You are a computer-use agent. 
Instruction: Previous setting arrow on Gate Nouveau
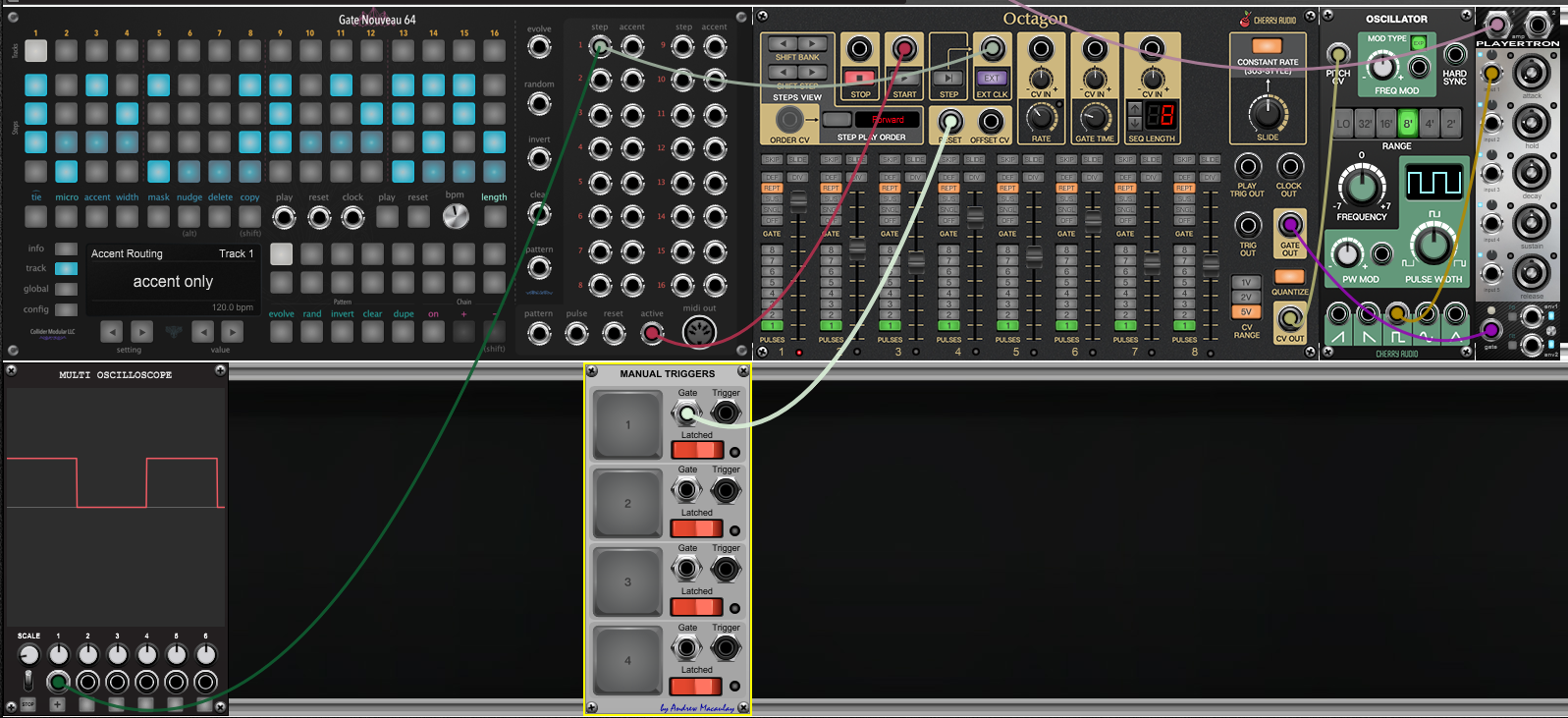click(x=112, y=332)
